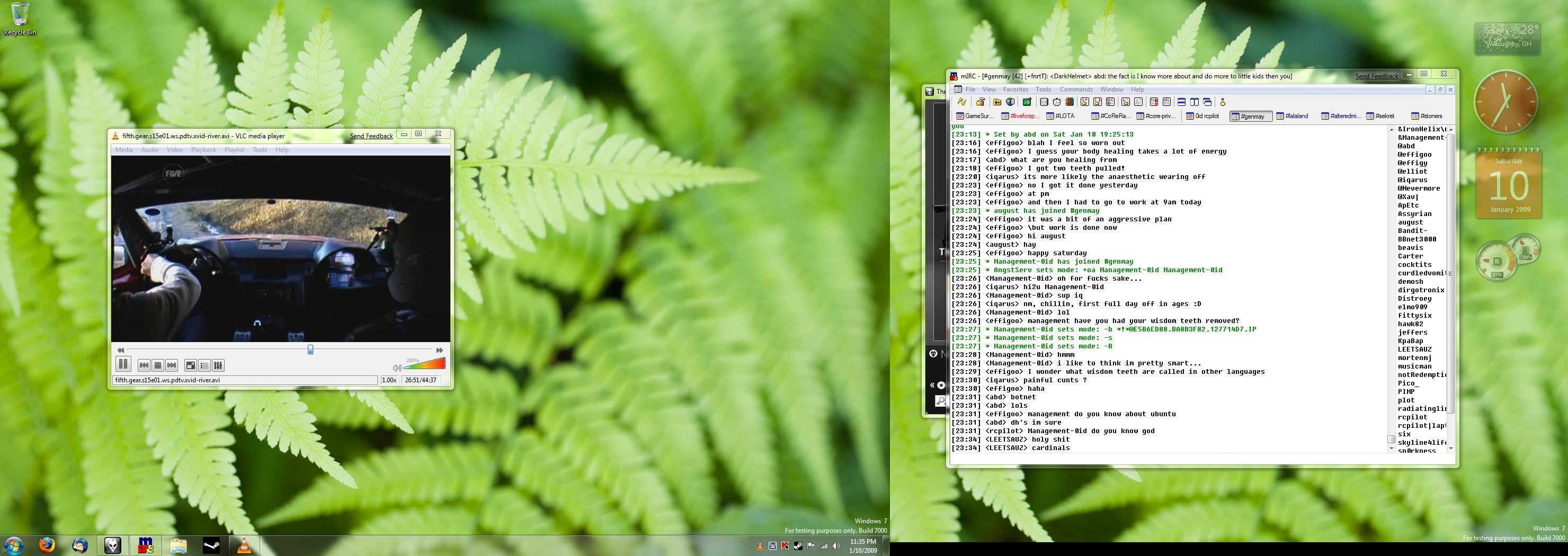1568x556 pixels.
Task: Click Send Feedback link in VLC titlebar
Action: 371,136
